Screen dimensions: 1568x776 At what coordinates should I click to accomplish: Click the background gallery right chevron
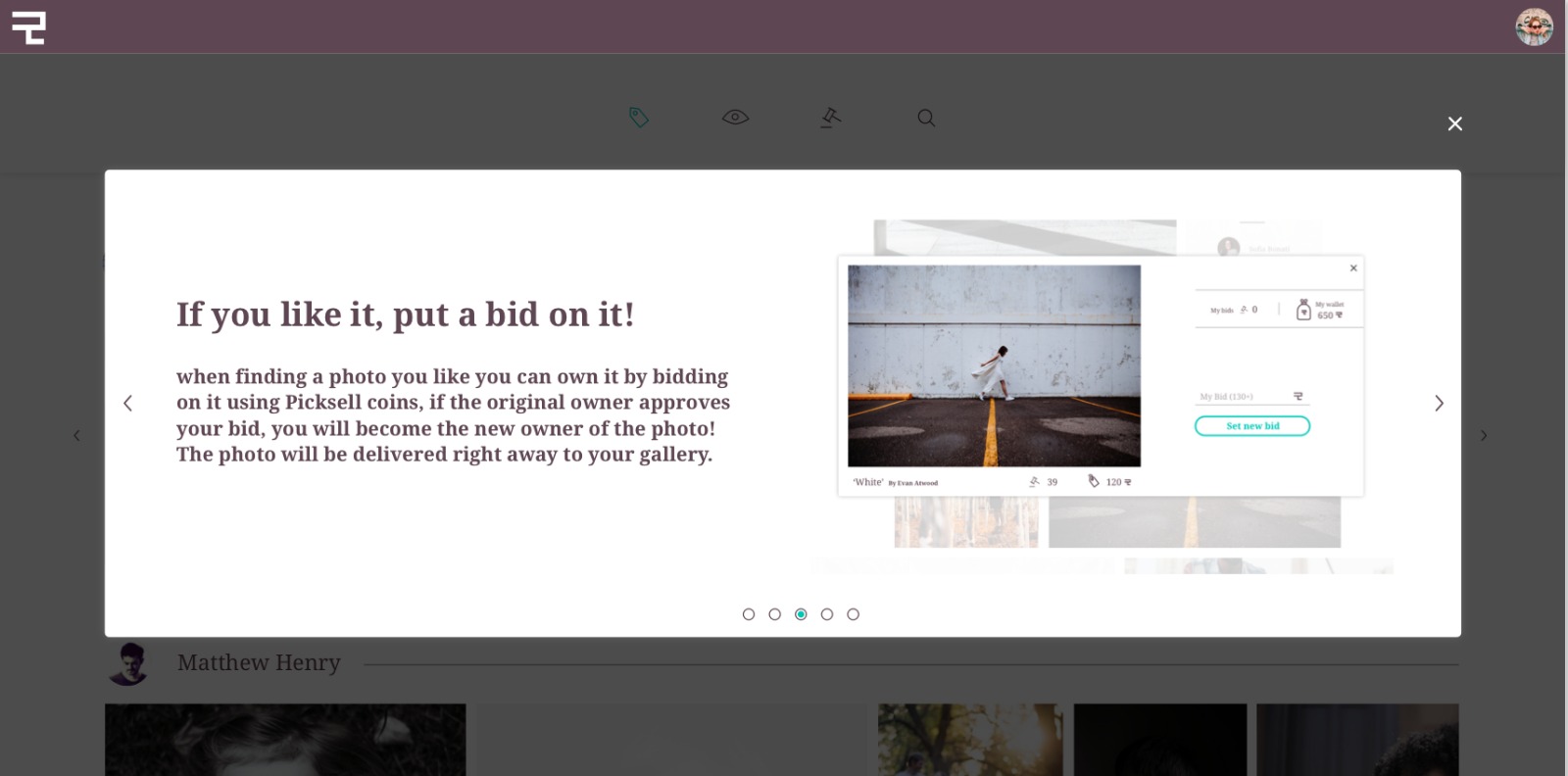click(x=1484, y=435)
